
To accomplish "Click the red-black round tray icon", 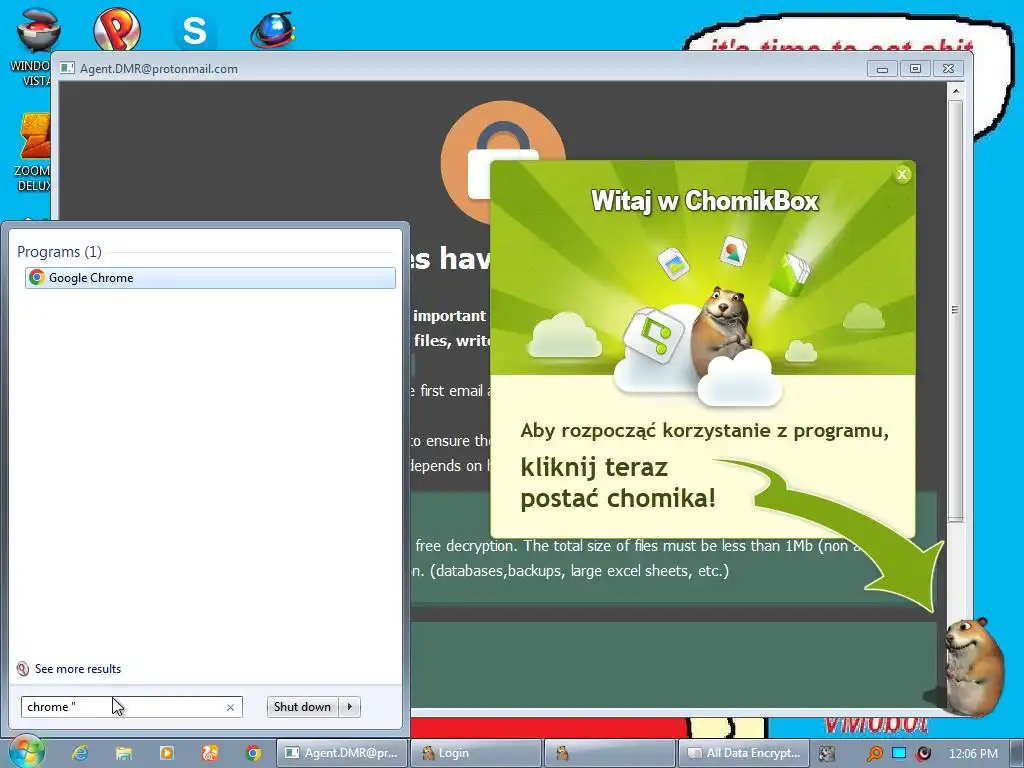I will click(x=923, y=754).
